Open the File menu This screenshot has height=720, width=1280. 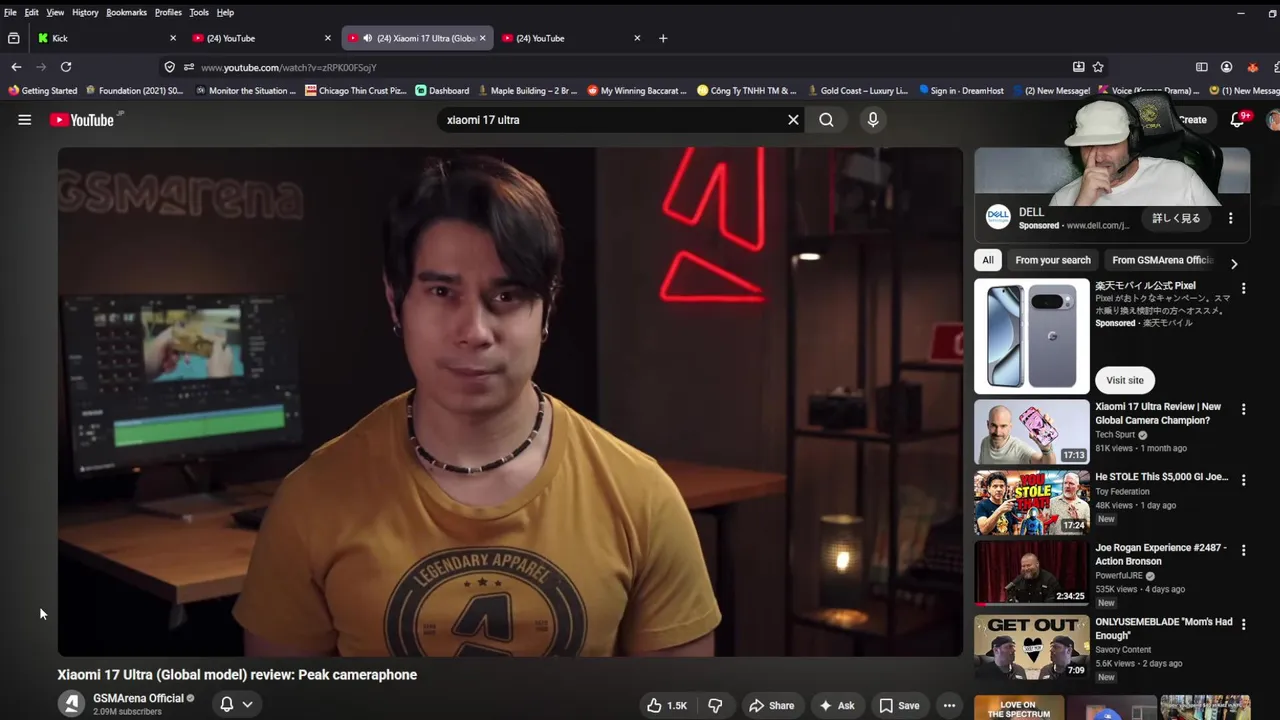click(10, 12)
